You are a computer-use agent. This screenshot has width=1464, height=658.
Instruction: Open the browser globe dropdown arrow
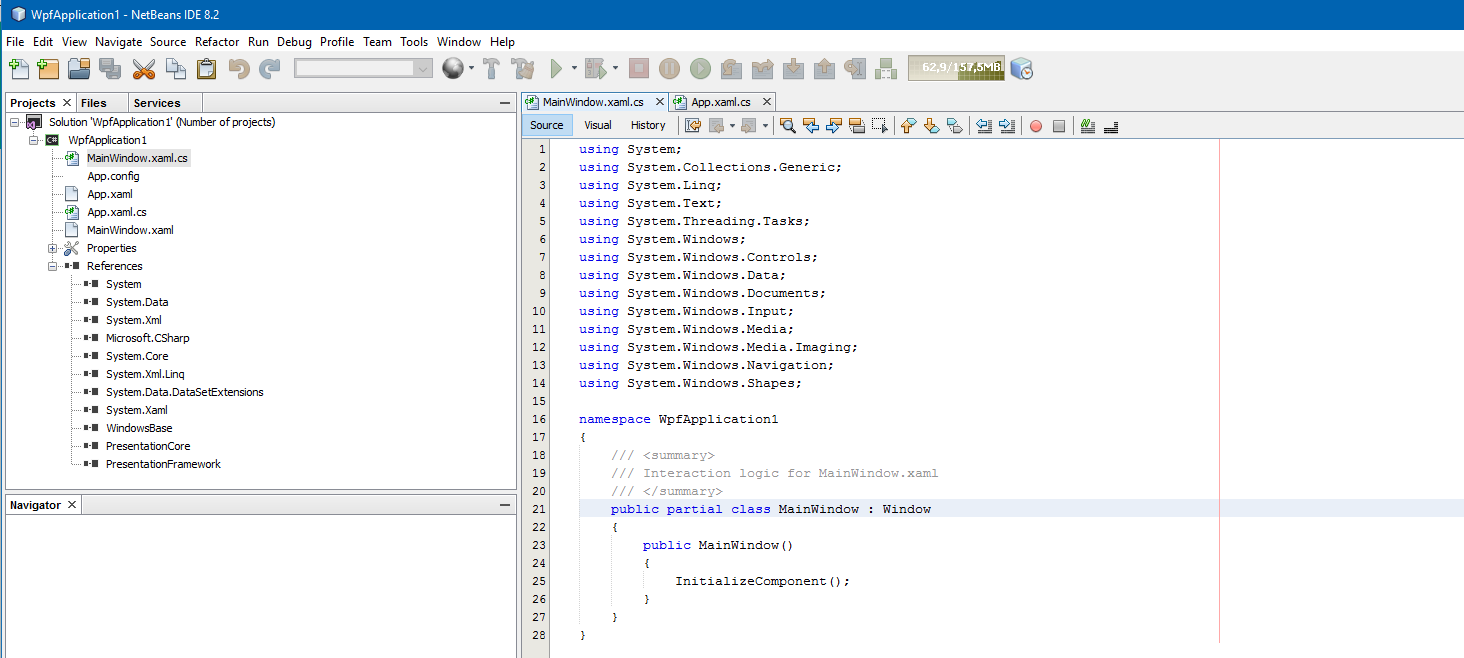pyautogui.click(x=471, y=69)
